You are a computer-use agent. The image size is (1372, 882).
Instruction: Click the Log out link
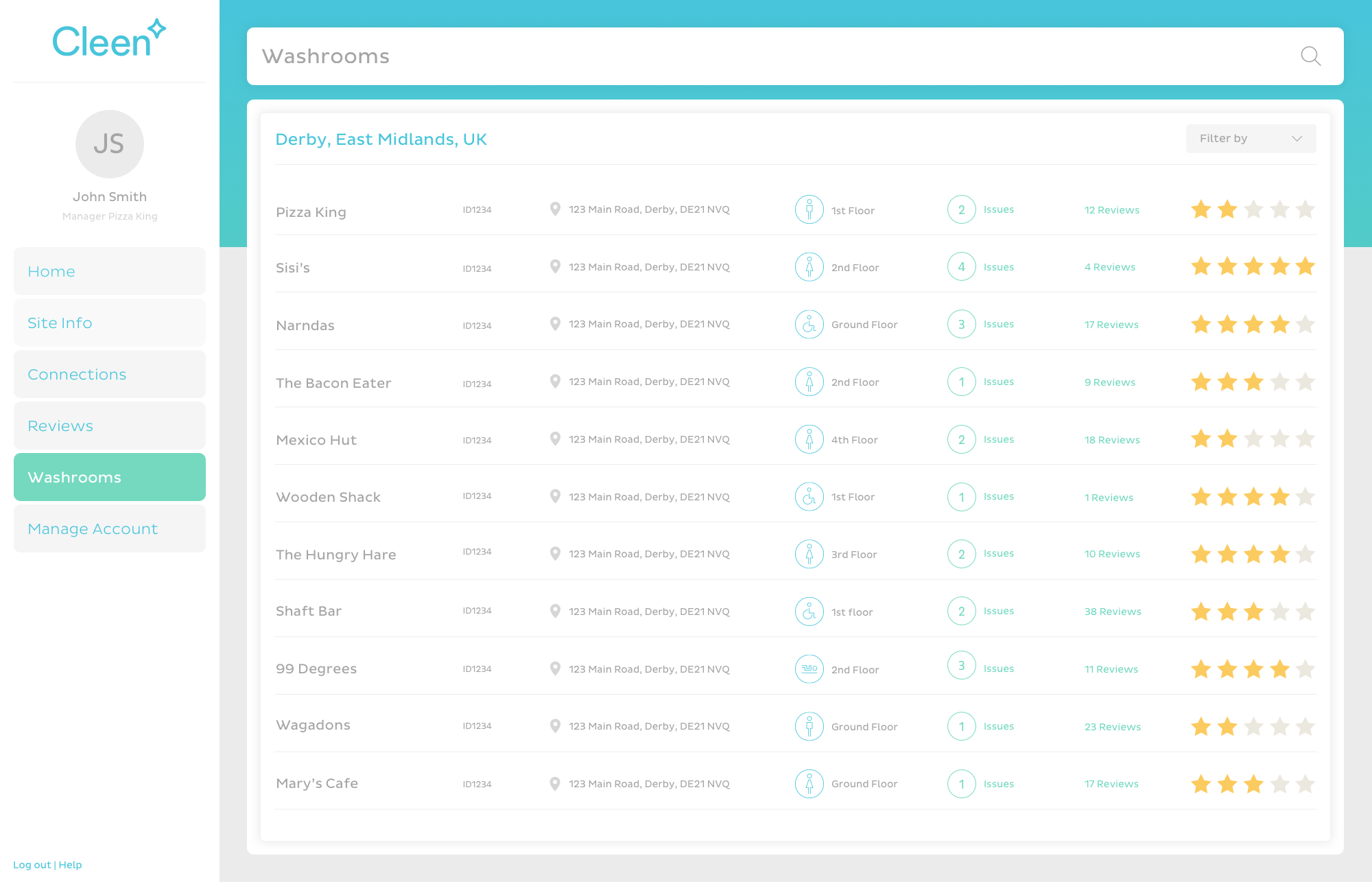(x=32, y=865)
